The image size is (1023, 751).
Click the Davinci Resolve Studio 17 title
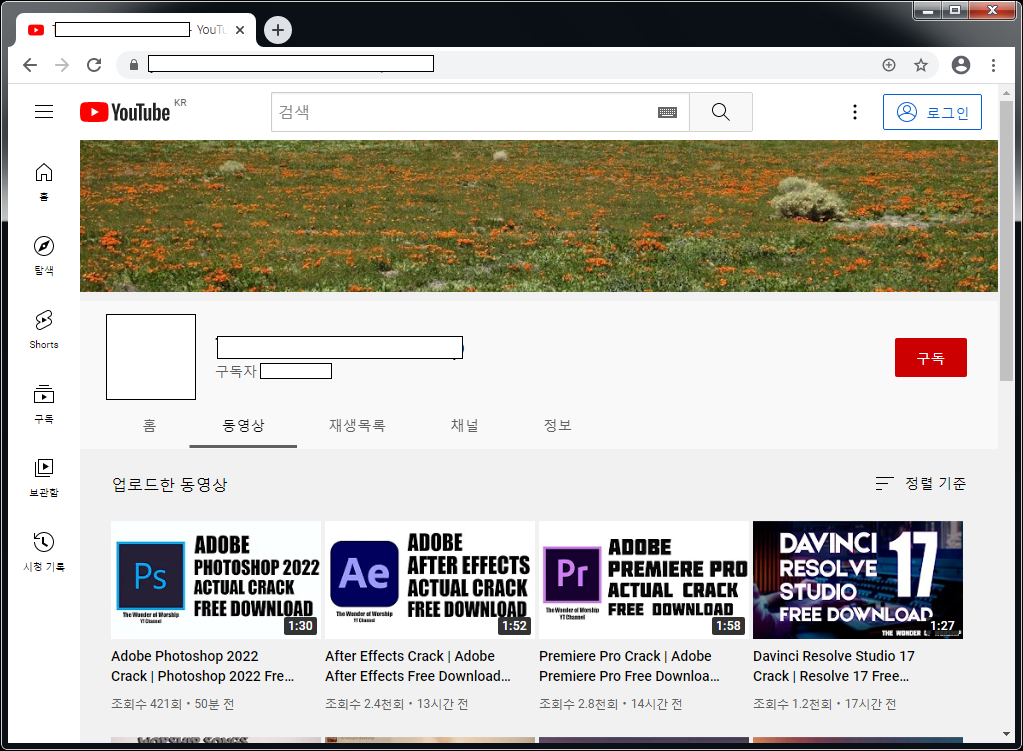[x=834, y=666]
